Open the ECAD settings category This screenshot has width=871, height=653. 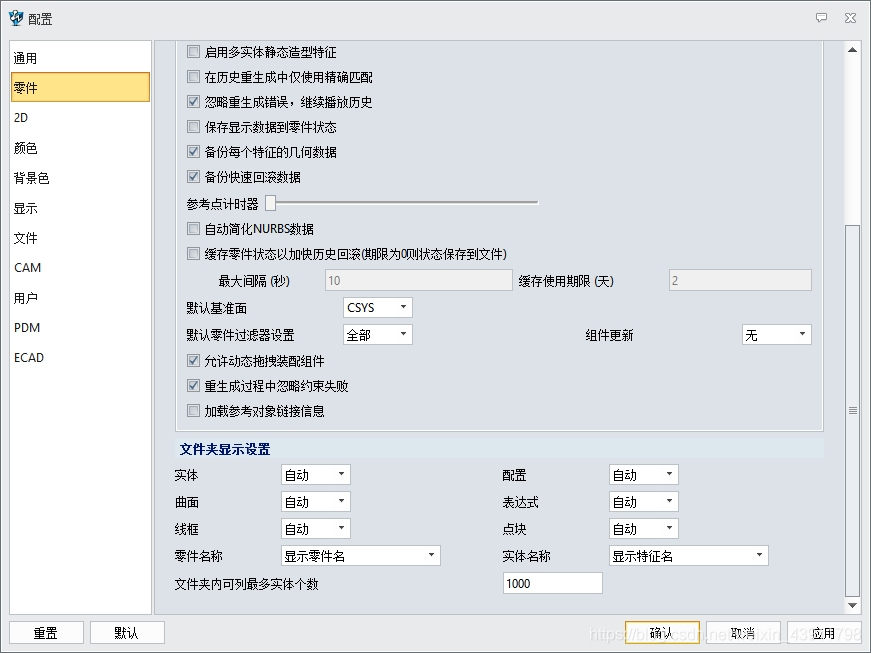point(81,358)
